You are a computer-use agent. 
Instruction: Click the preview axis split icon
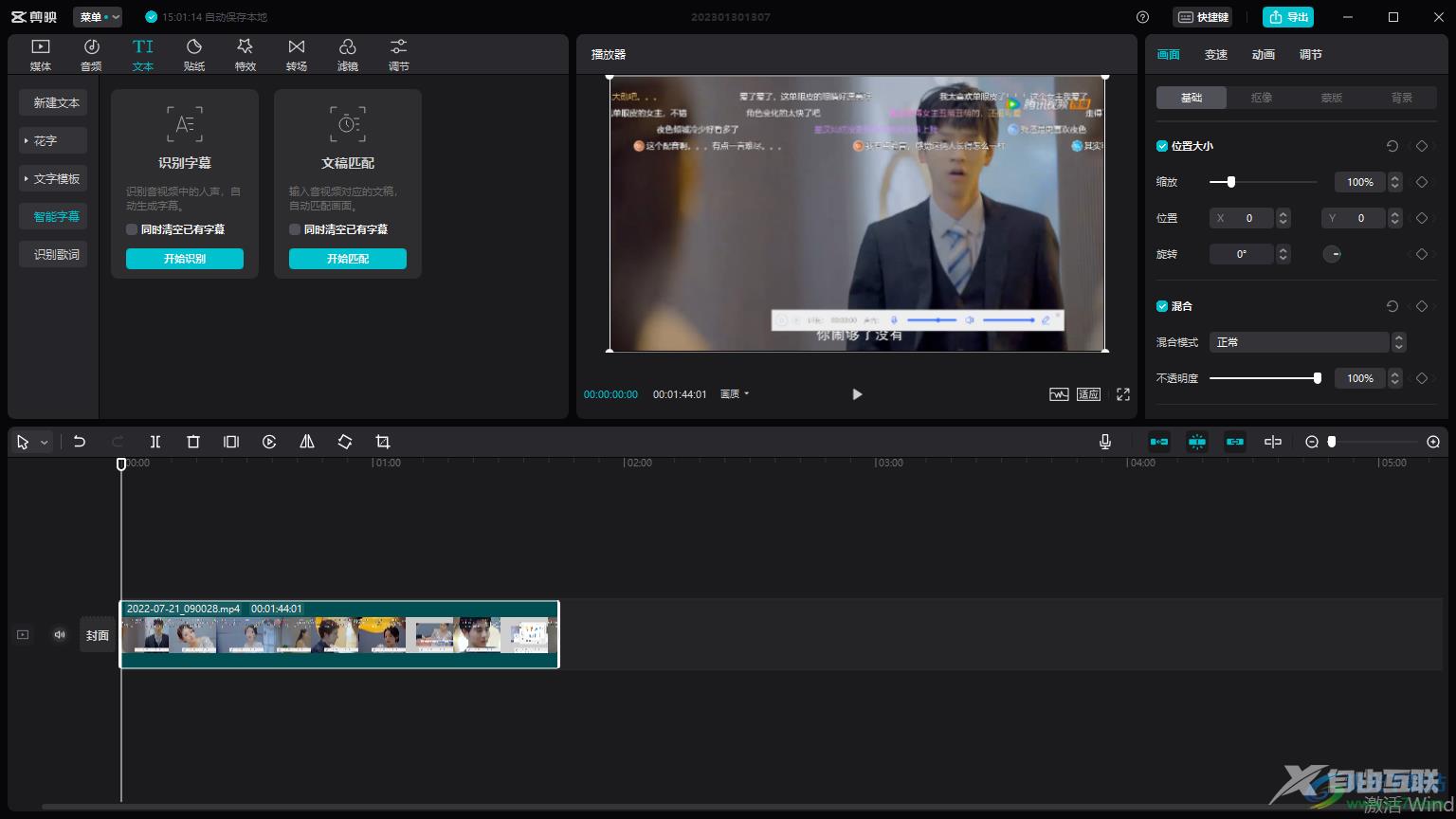coord(1273,442)
